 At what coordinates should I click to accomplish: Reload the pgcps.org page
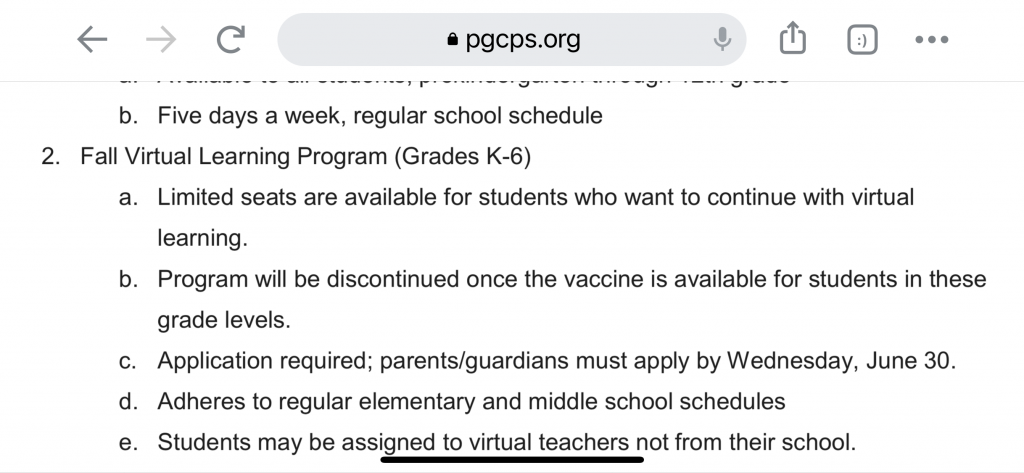[231, 39]
